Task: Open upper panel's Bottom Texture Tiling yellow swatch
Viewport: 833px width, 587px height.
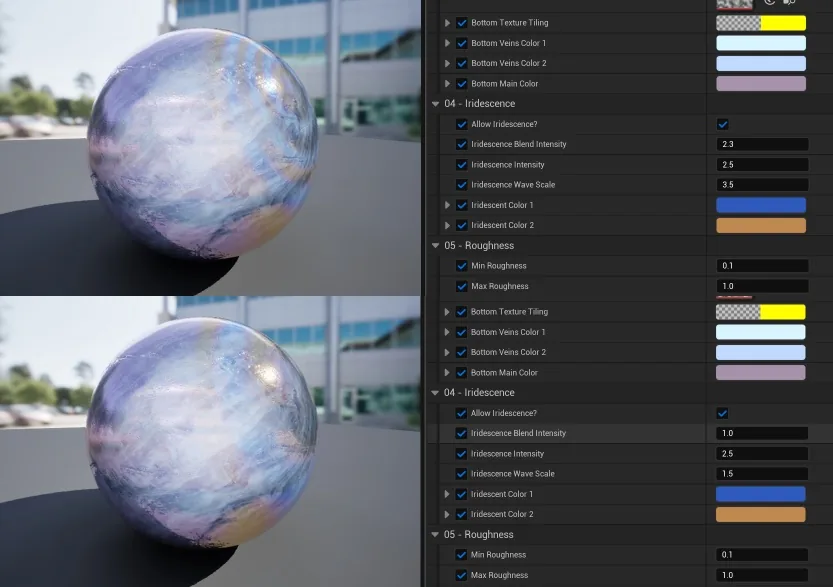Action: coord(783,23)
